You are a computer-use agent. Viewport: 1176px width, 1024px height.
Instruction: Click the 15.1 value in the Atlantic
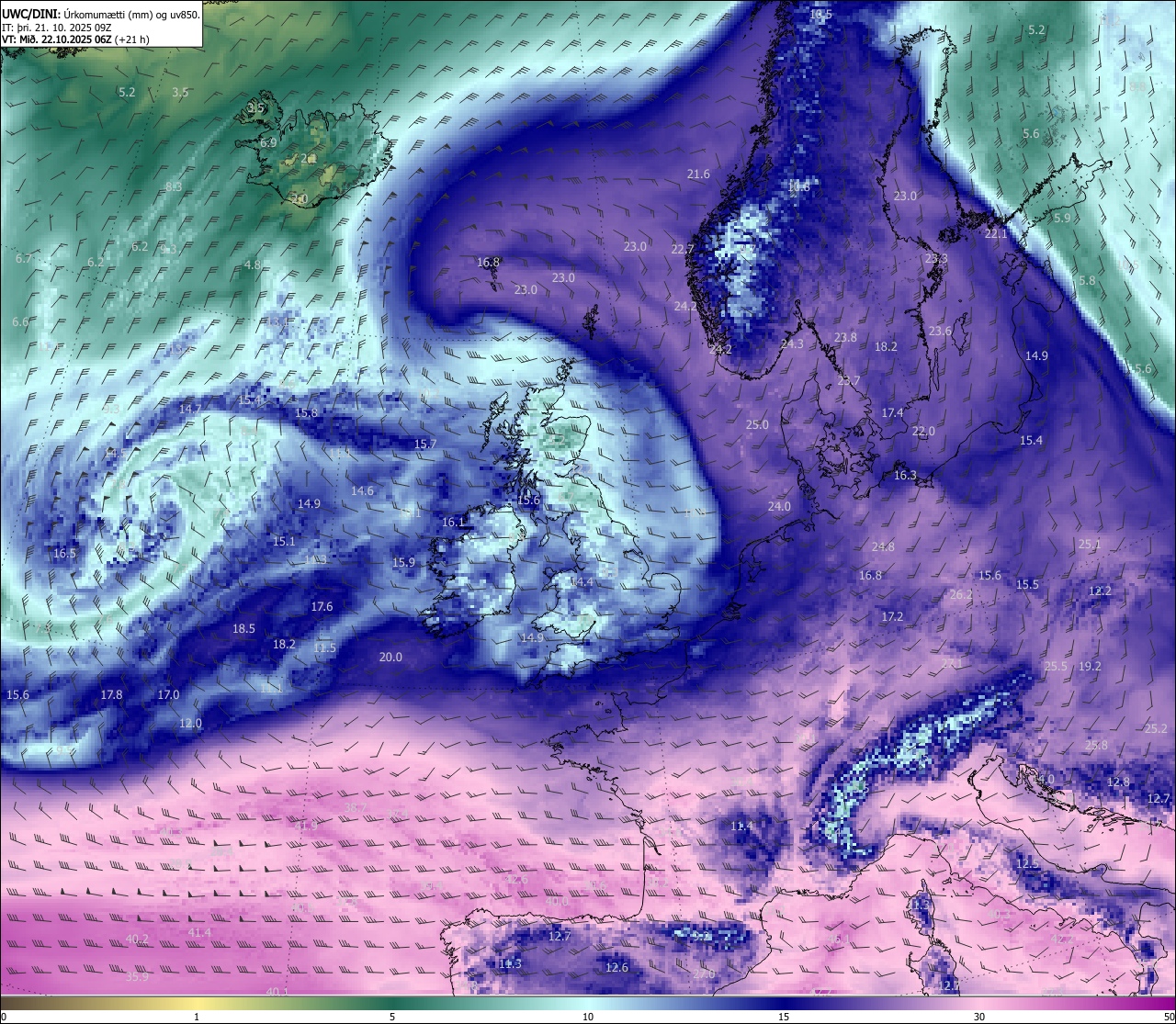284,542
